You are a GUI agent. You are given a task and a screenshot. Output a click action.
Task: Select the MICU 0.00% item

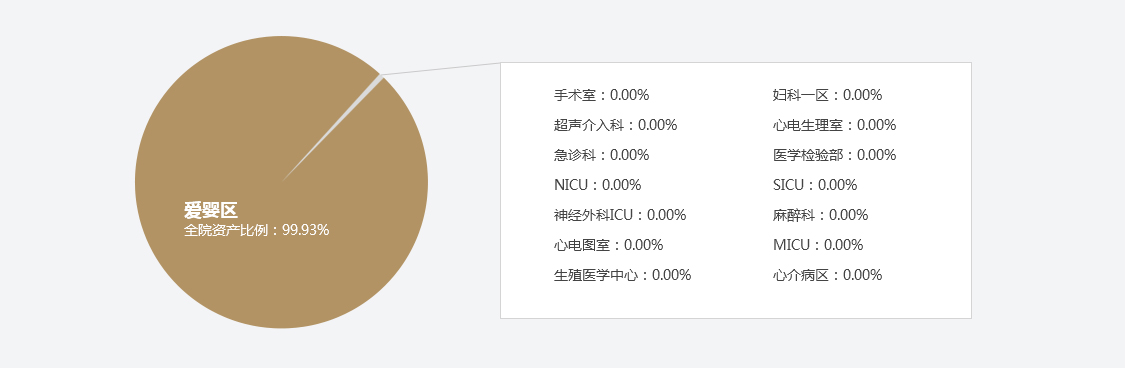tap(818, 245)
